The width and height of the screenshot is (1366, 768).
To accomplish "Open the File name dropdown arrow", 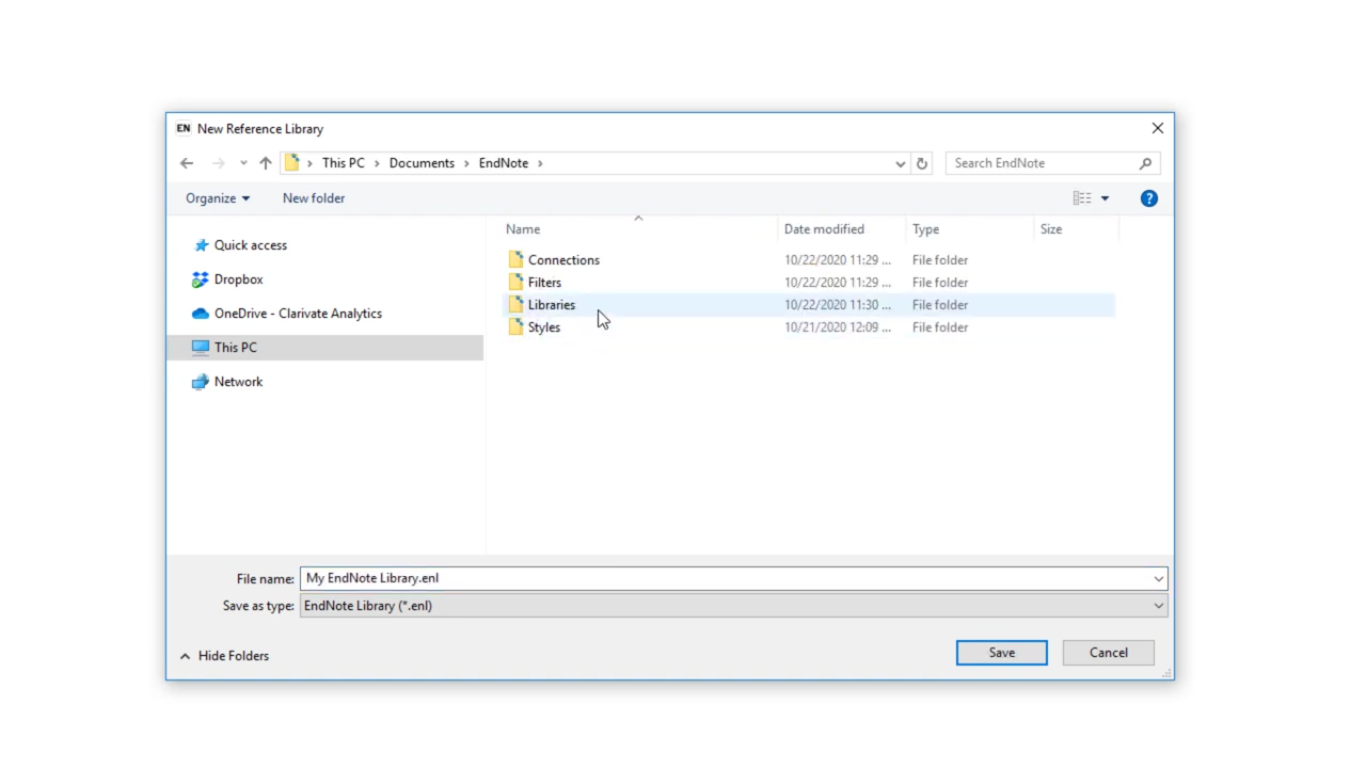I will (1158, 578).
